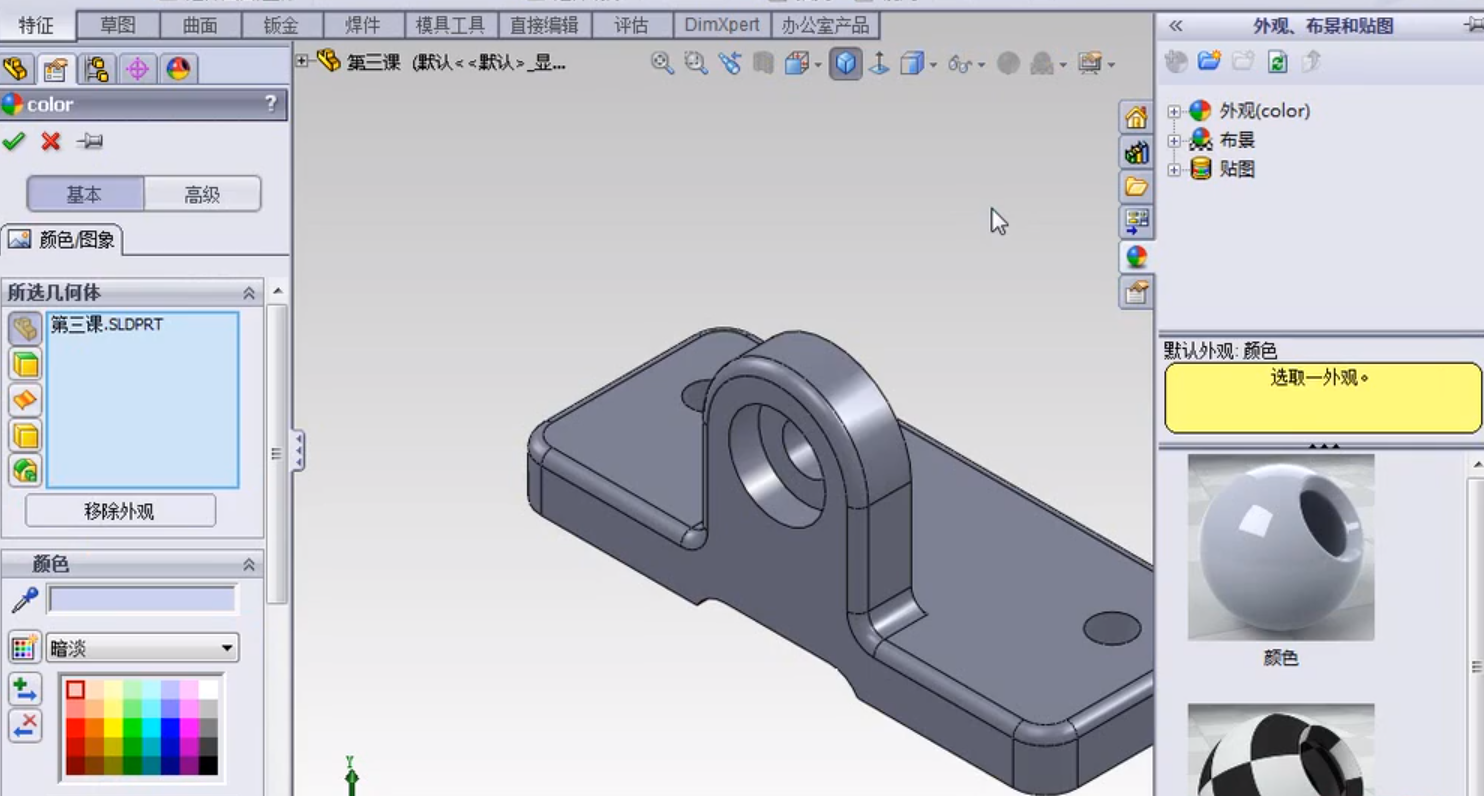Open the File Explorer folder tab
The height and width of the screenshot is (796, 1484).
pyautogui.click(x=1136, y=187)
